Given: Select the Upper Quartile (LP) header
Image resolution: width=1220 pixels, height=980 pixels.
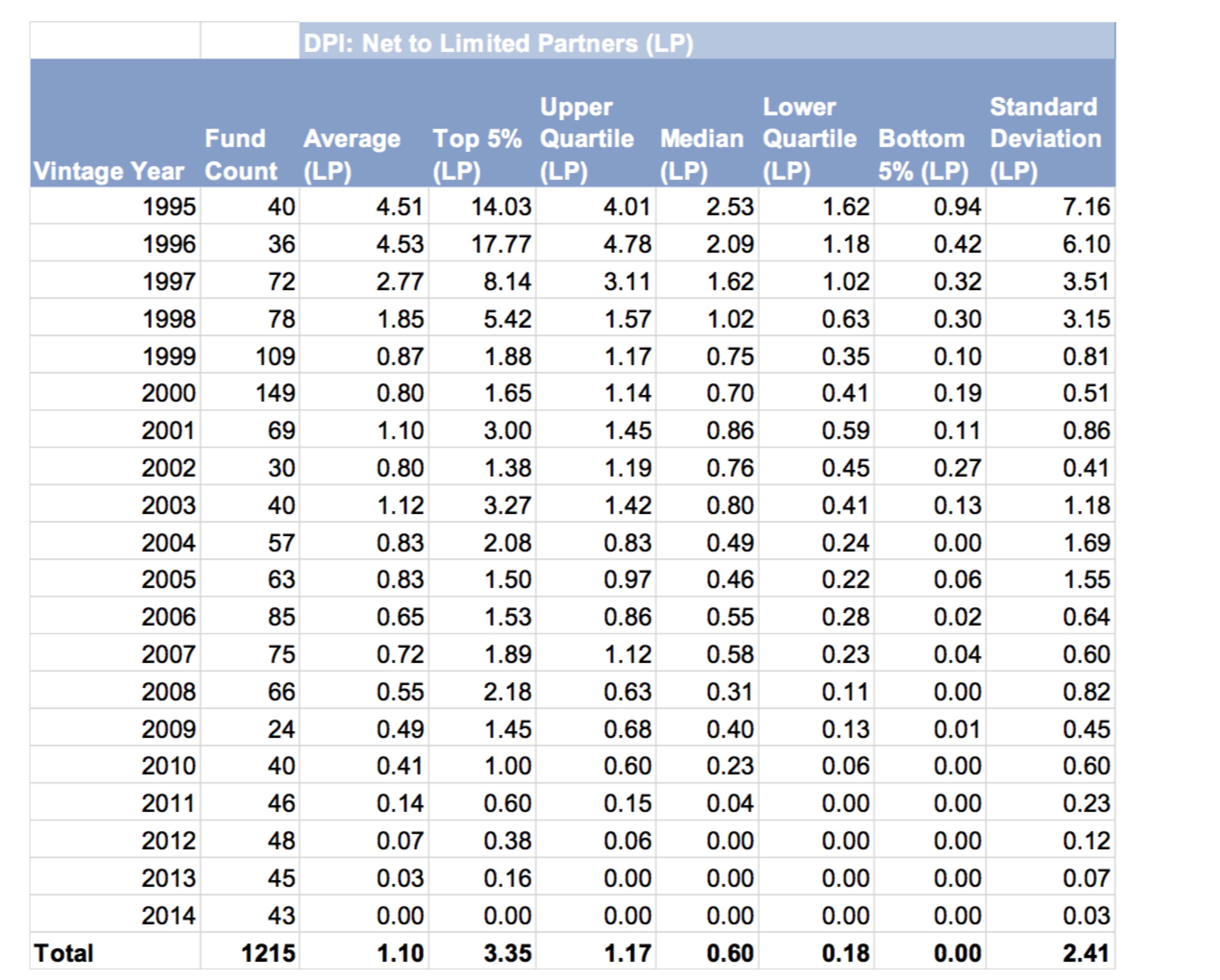Looking at the screenshot, I should coord(586,139).
